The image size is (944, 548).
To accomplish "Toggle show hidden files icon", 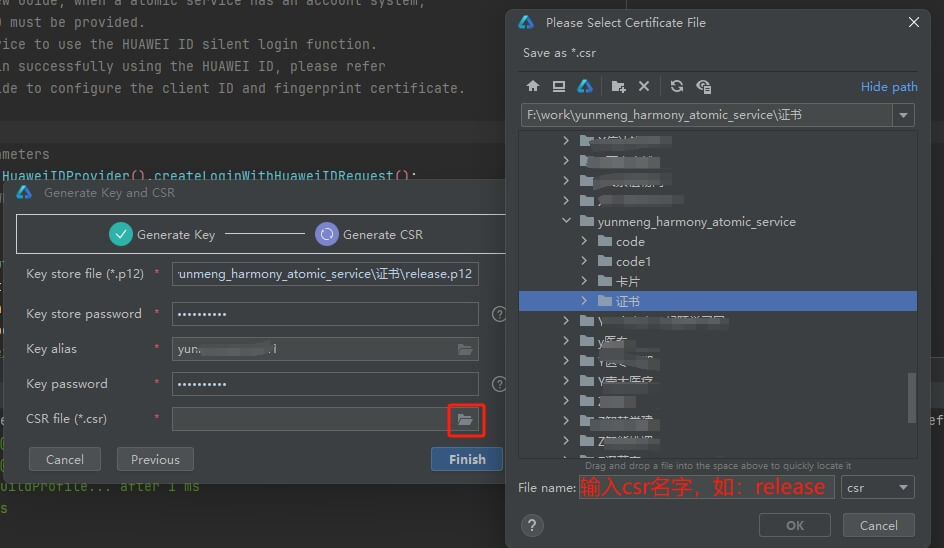I will click(703, 86).
